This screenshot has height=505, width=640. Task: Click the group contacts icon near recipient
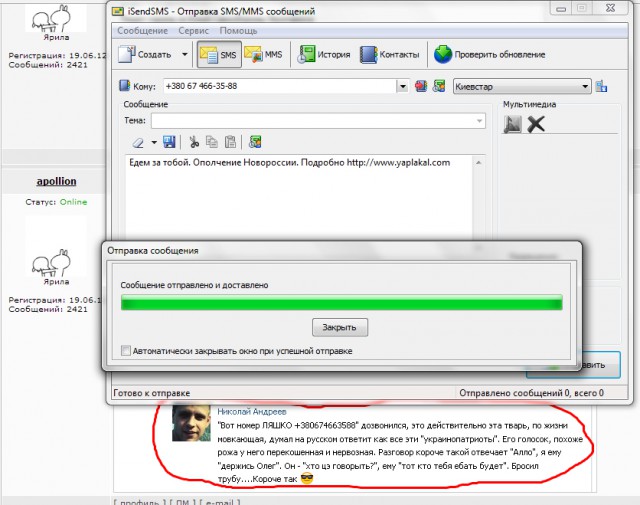pos(439,86)
